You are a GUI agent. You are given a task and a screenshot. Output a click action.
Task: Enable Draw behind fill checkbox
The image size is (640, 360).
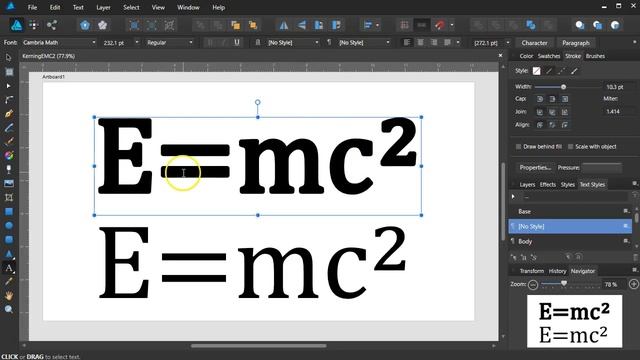click(x=518, y=147)
